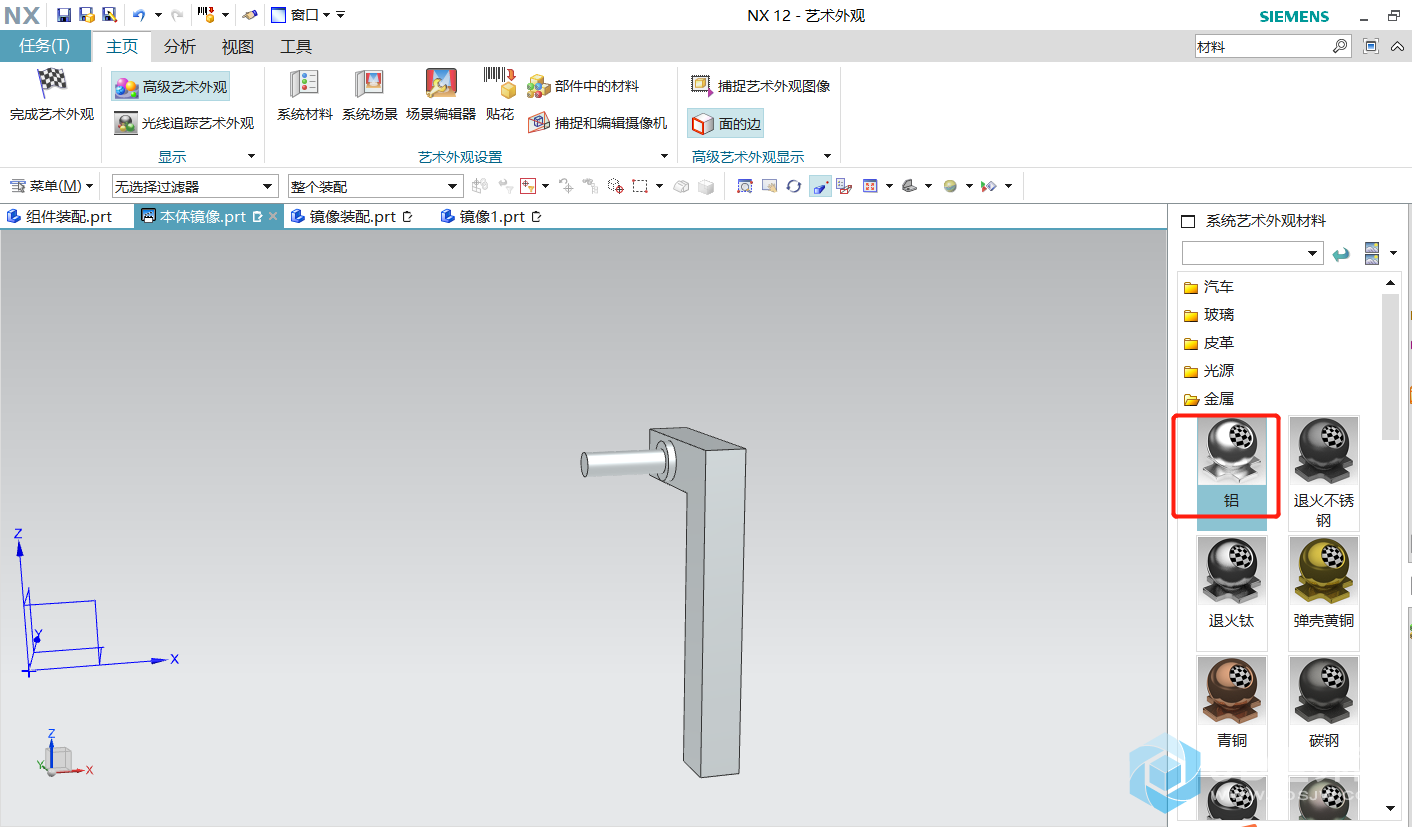
Task: Switch to the 分析 ribbon tab
Action: 180,46
